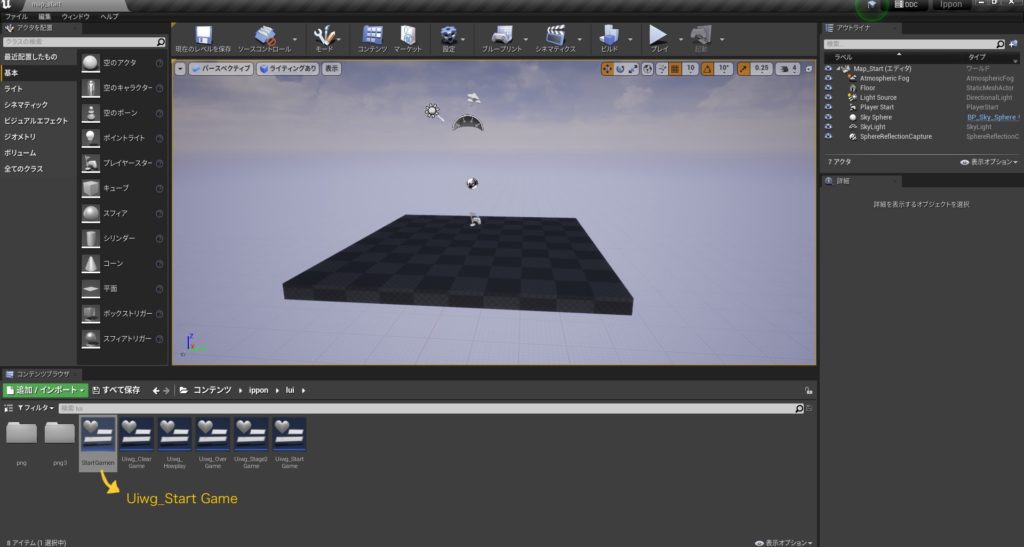1024x547 pixels.
Task: Toggle visibility of Light Source actor
Action: coord(828,98)
